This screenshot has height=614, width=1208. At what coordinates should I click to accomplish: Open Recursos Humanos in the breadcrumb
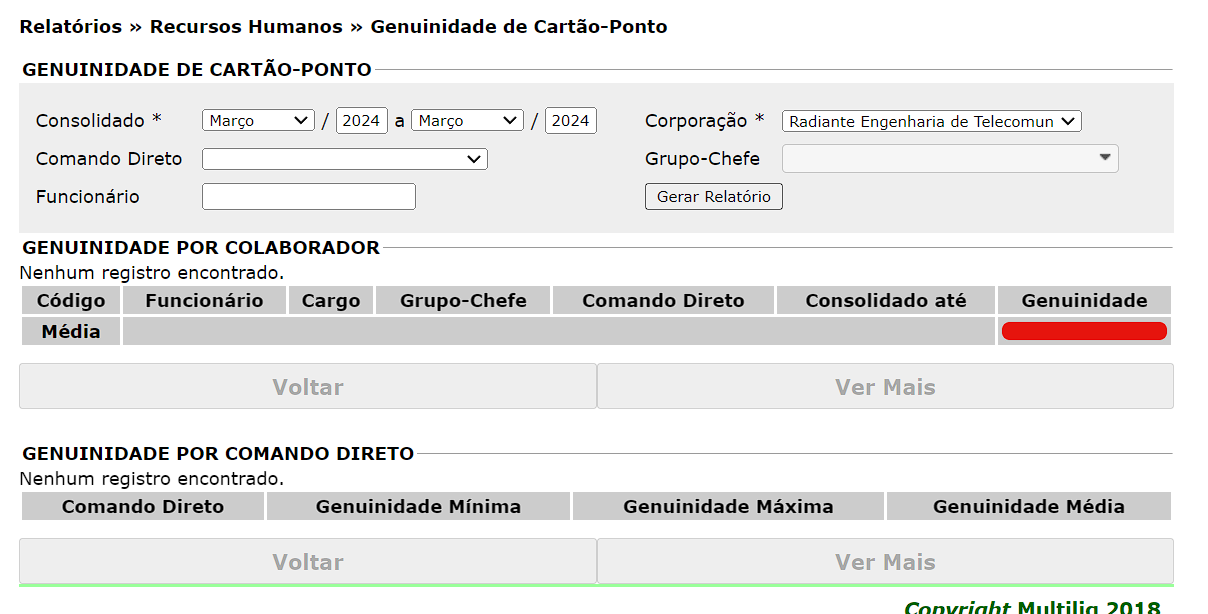[246, 27]
